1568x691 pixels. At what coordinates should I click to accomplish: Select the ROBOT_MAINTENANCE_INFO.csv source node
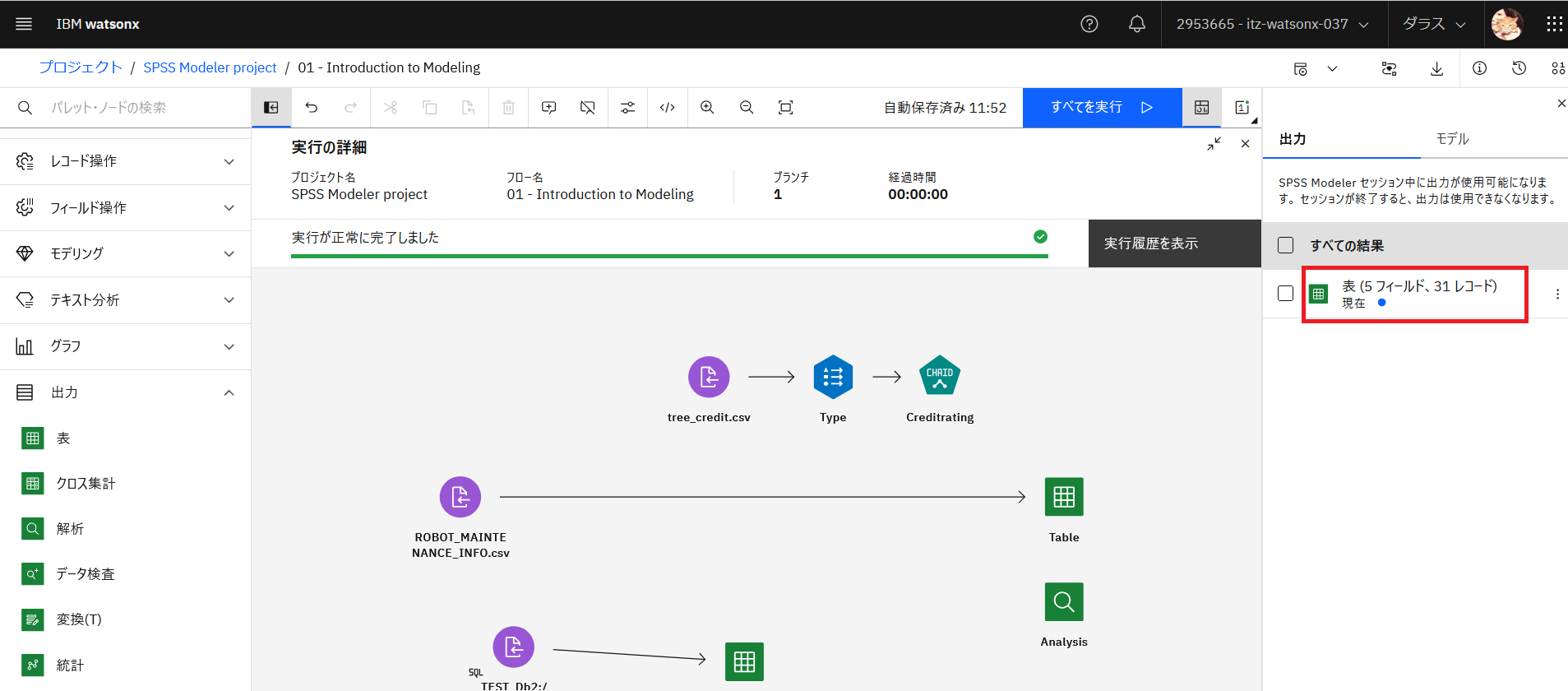coord(460,497)
